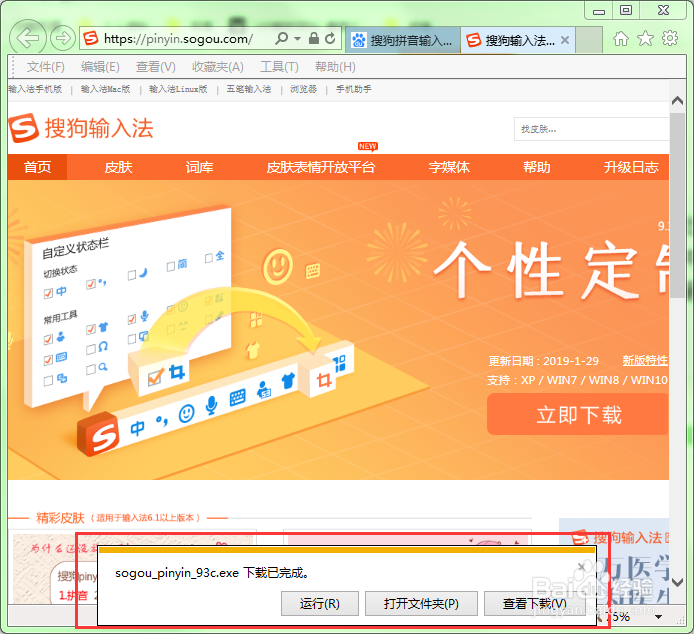Screen dimensions: 694x634
Task: Open the browser Home icon
Action: [x=621, y=39]
